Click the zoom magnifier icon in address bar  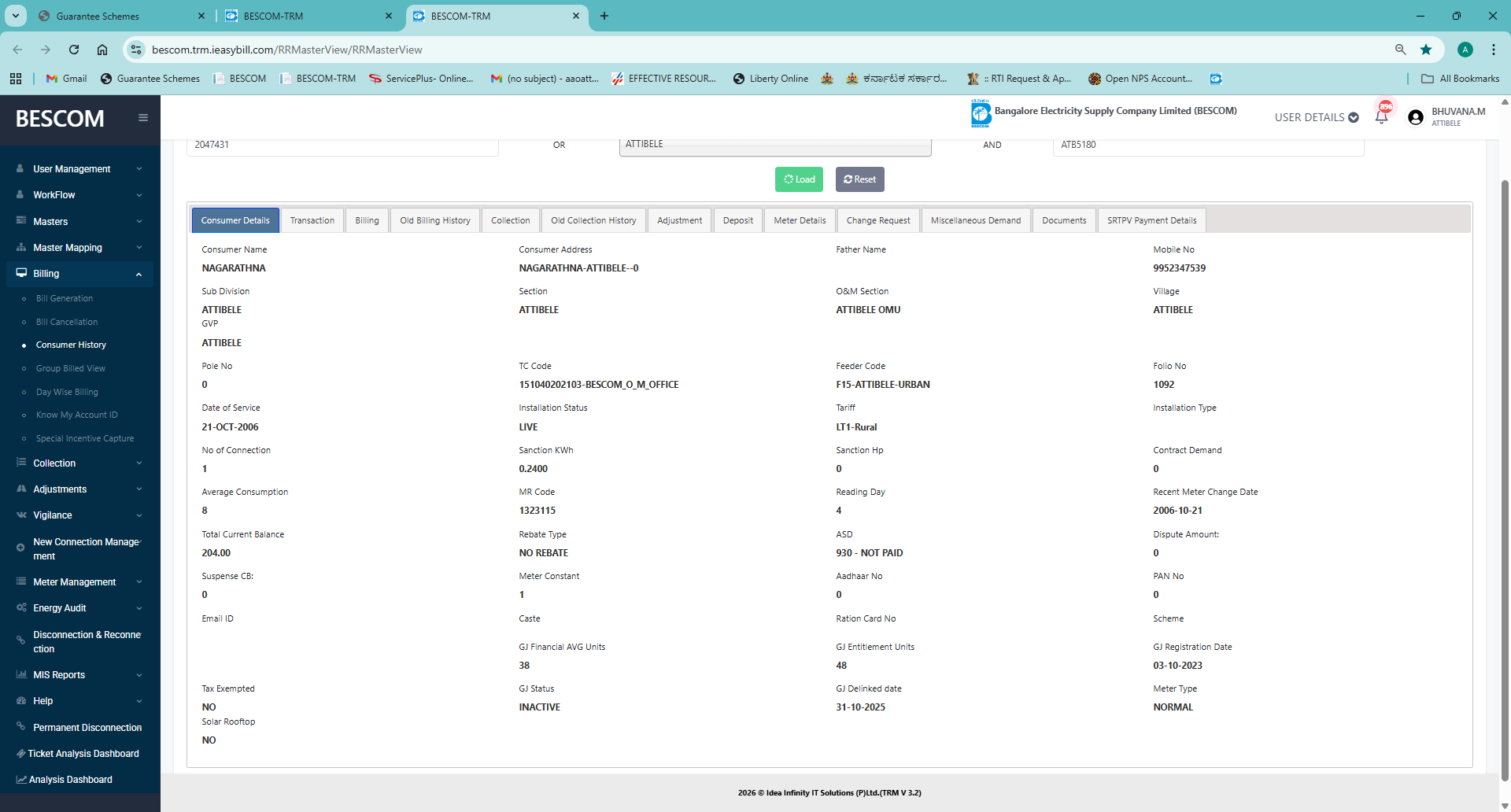[1401, 50]
